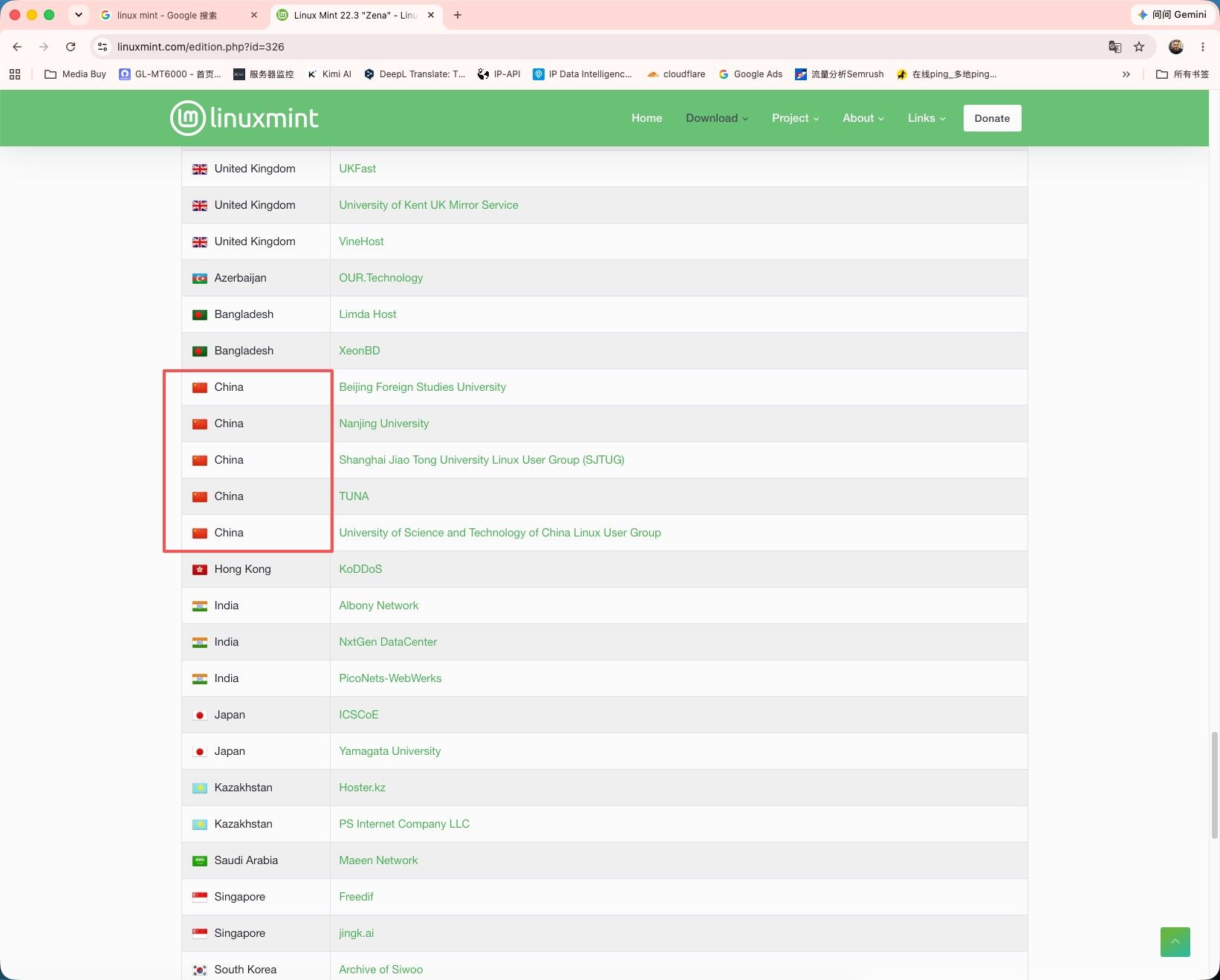
Task: Click the Linux Mint logo
Action: pyautogui.click(x=244, y=118)
